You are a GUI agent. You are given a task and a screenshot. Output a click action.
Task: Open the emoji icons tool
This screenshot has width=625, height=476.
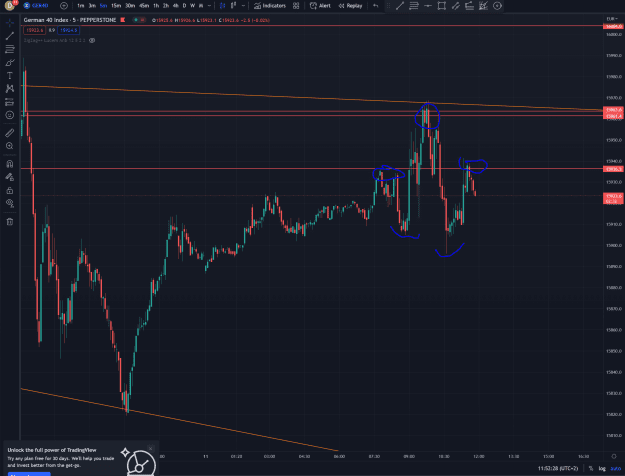(x=10, y=115)
